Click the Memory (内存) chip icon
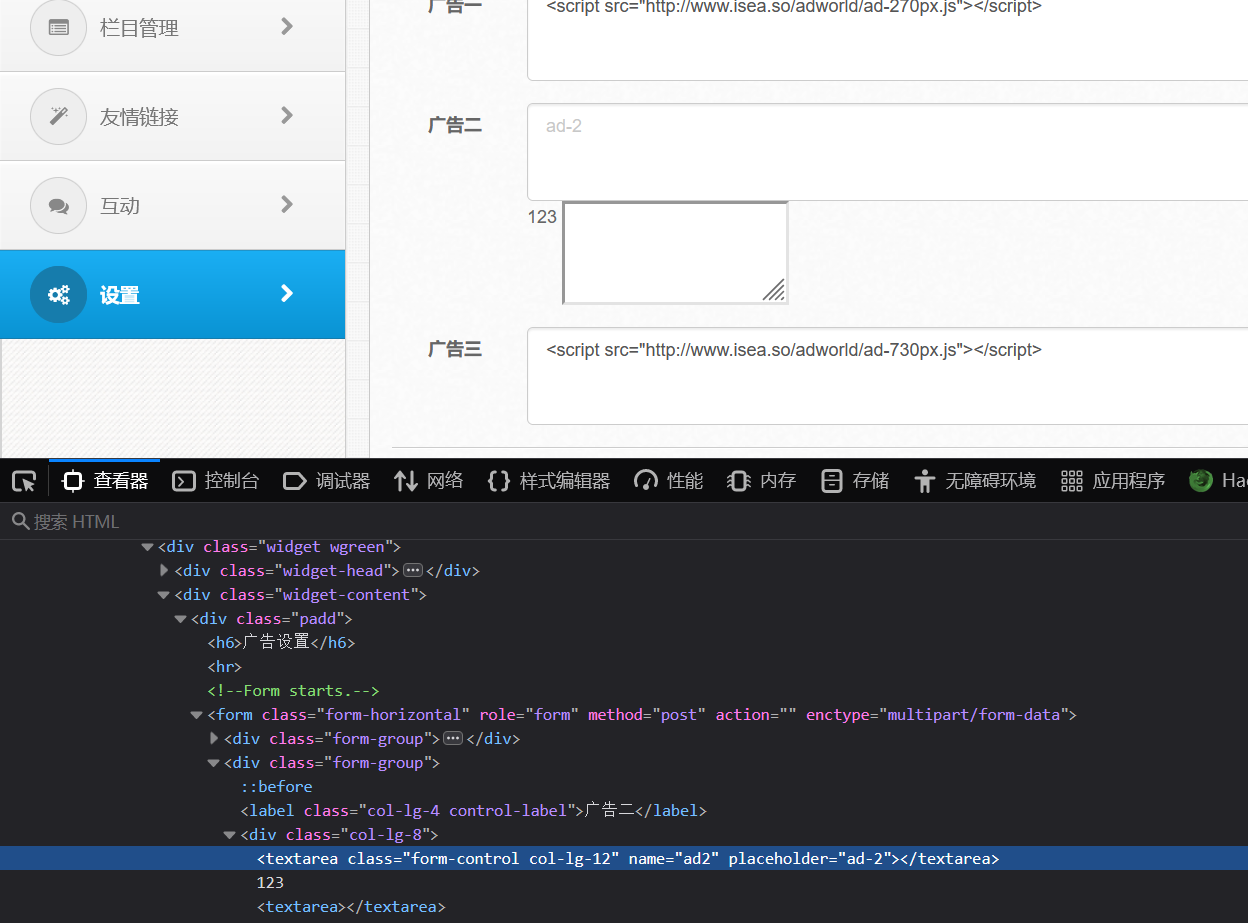 click(739, 481)
